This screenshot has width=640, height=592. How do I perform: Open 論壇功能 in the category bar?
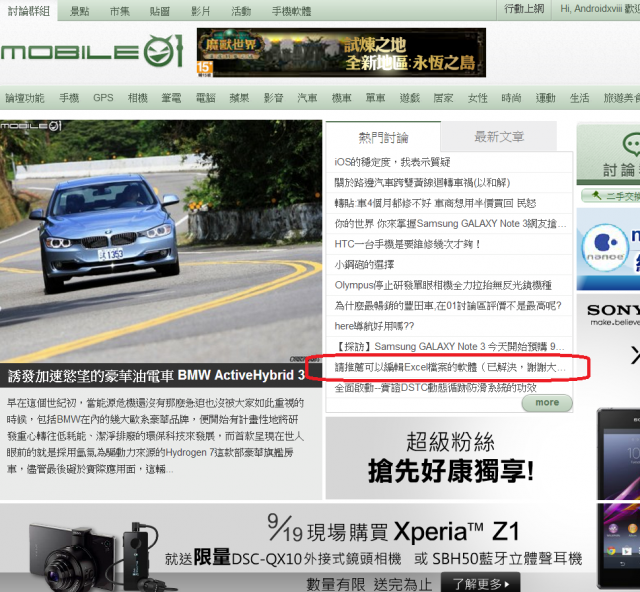25,98
